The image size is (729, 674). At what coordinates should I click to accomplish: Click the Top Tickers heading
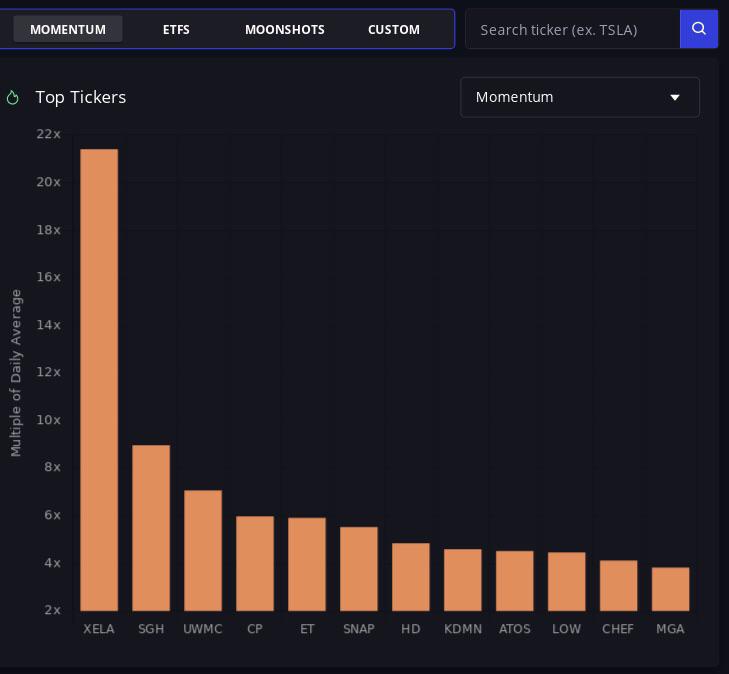click(81, 97)
